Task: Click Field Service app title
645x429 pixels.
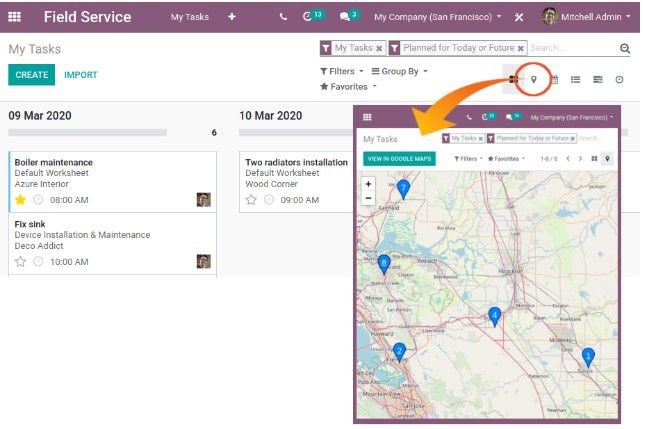Action: click(87, 17)
